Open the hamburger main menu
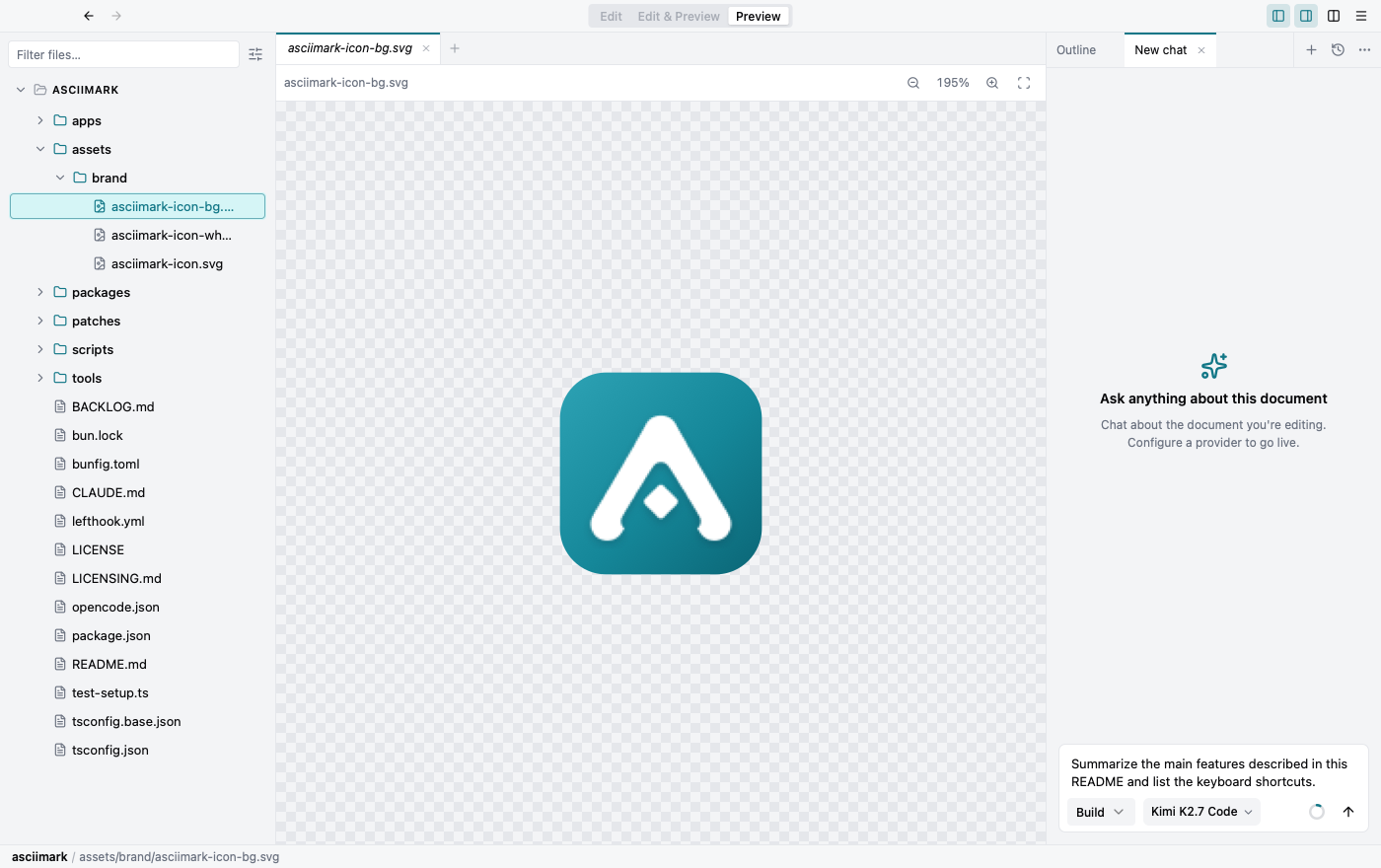 (x=1361, y=16)
